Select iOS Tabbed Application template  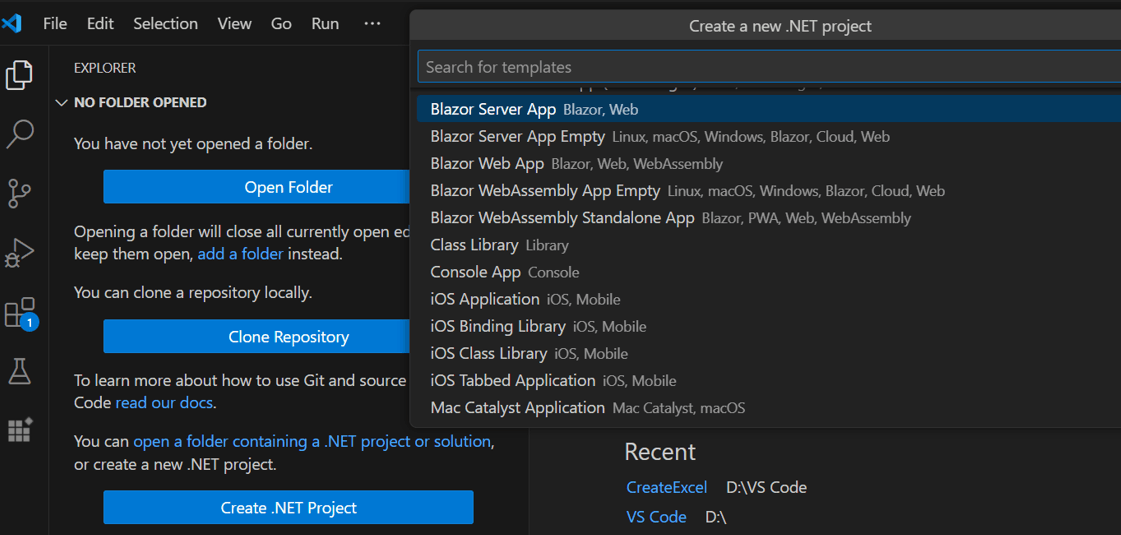tap(769, 381)
